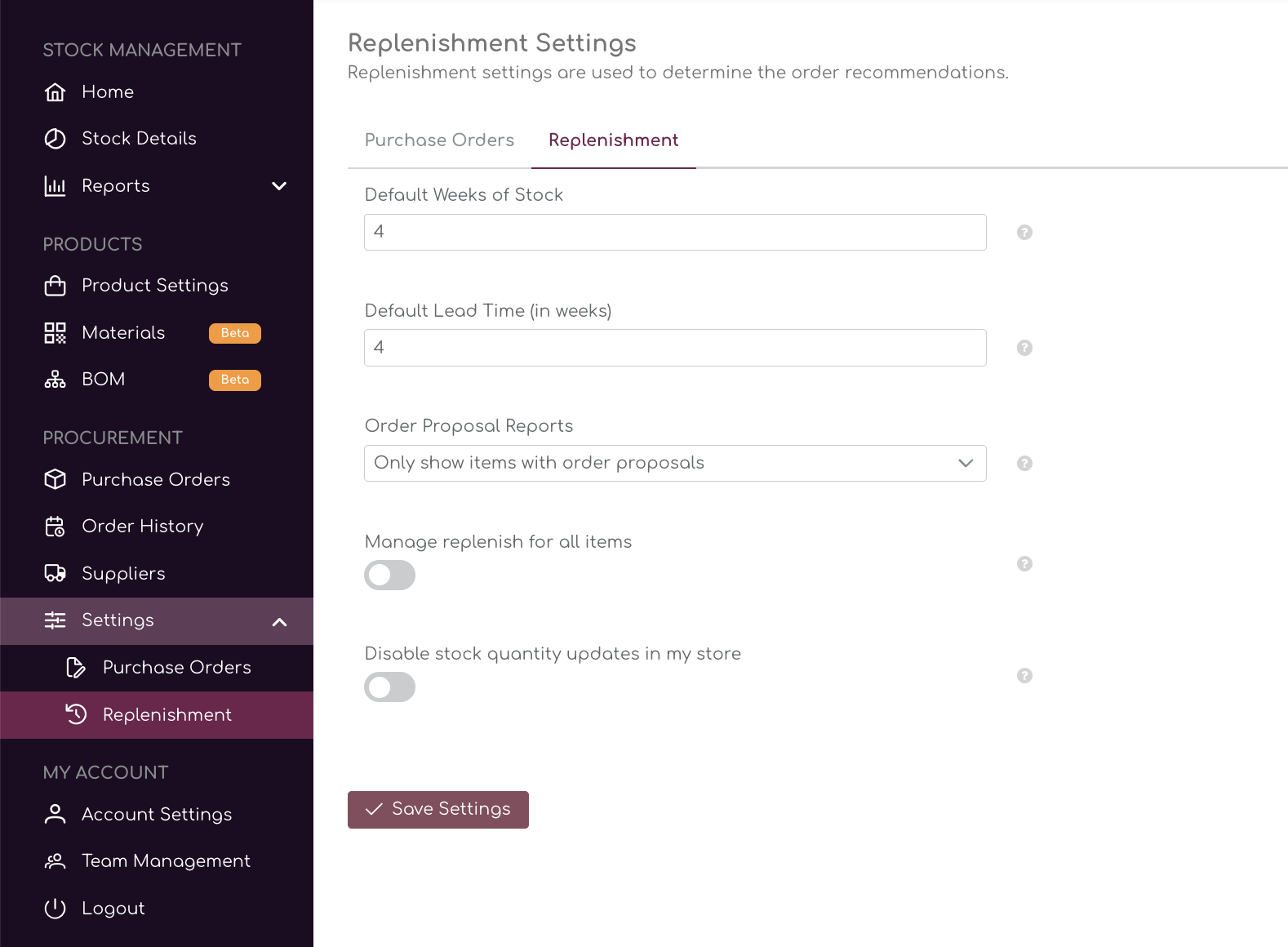Click the Logout power icon
Viewport: 1288px width, 947px height.
point(55,909)
